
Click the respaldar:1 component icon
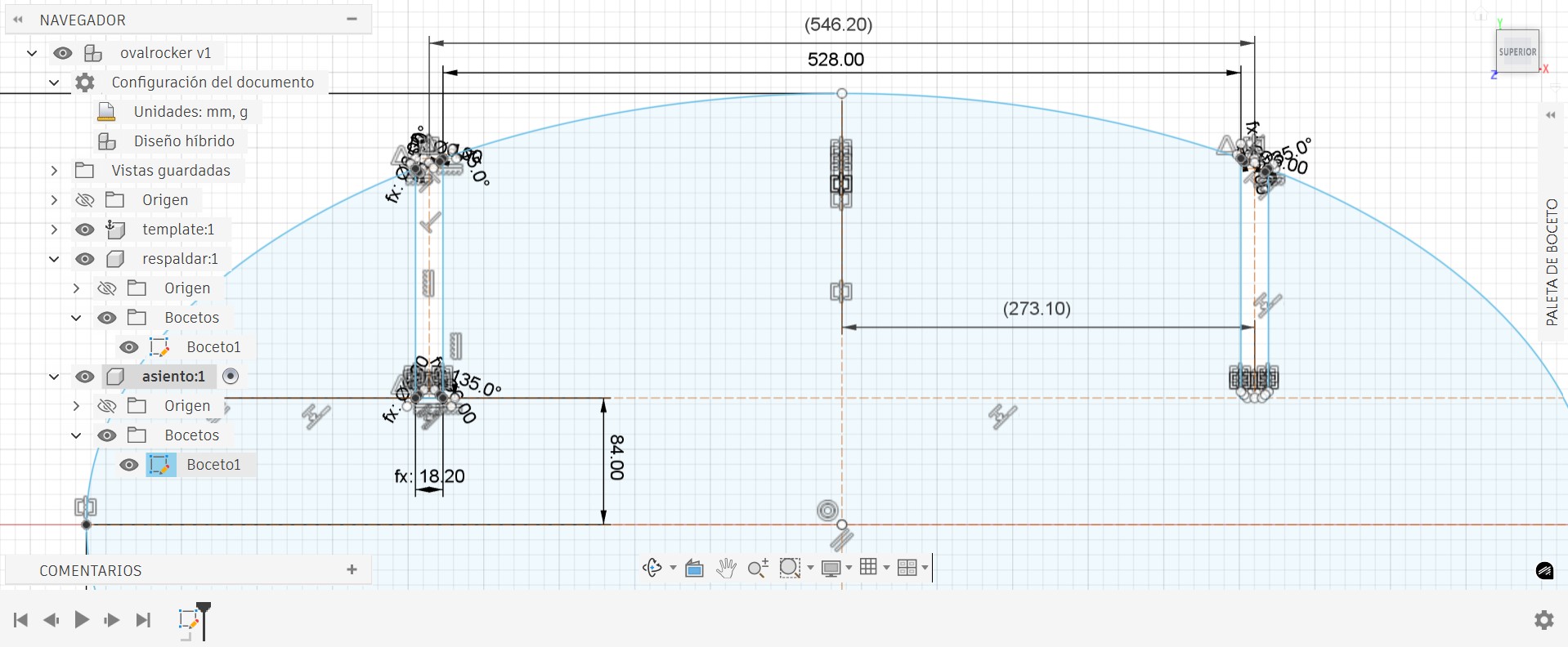point(115,259)
